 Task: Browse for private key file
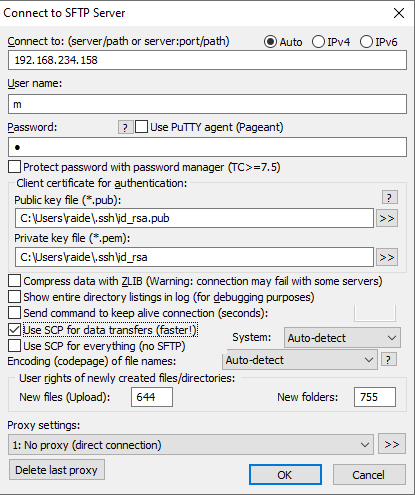[387, 257]
